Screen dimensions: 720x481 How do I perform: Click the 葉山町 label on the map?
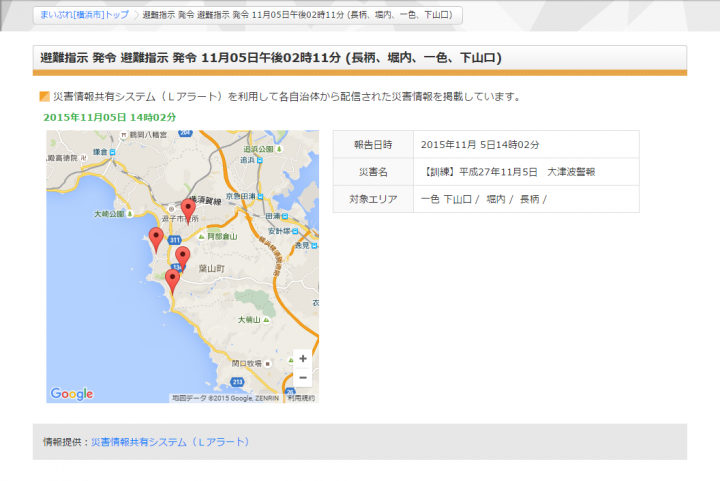[x=215, y=270]
